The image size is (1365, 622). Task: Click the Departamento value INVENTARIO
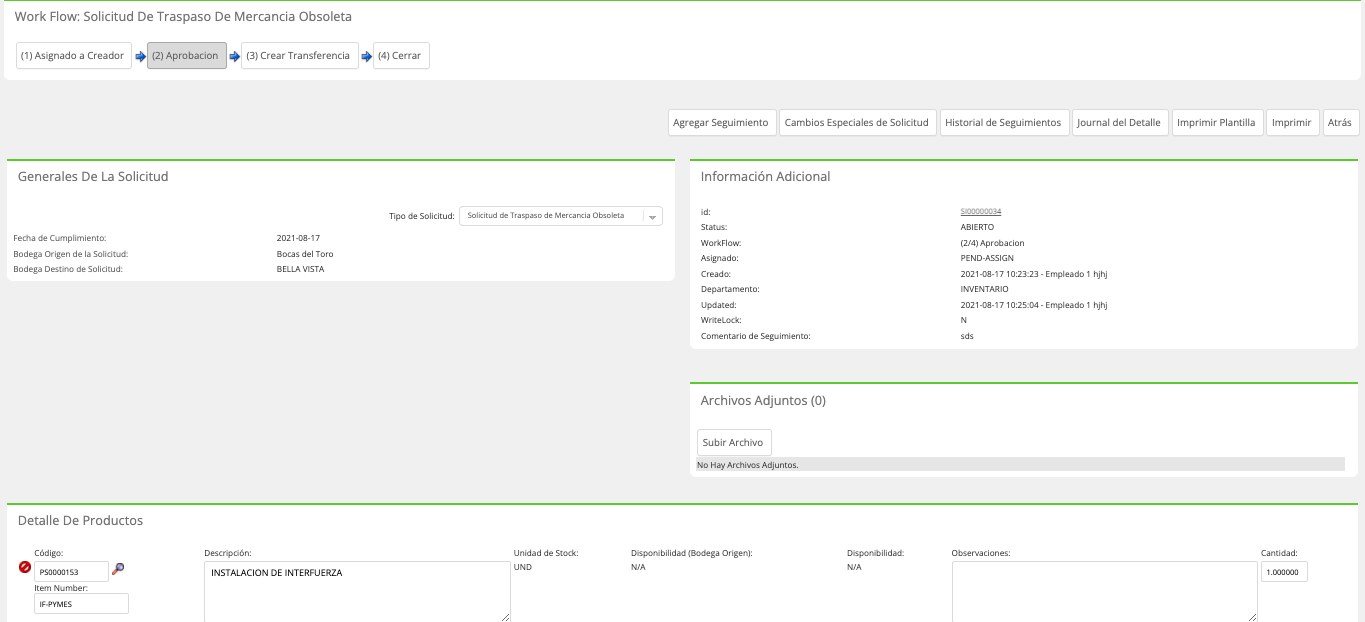click(984, 290)
